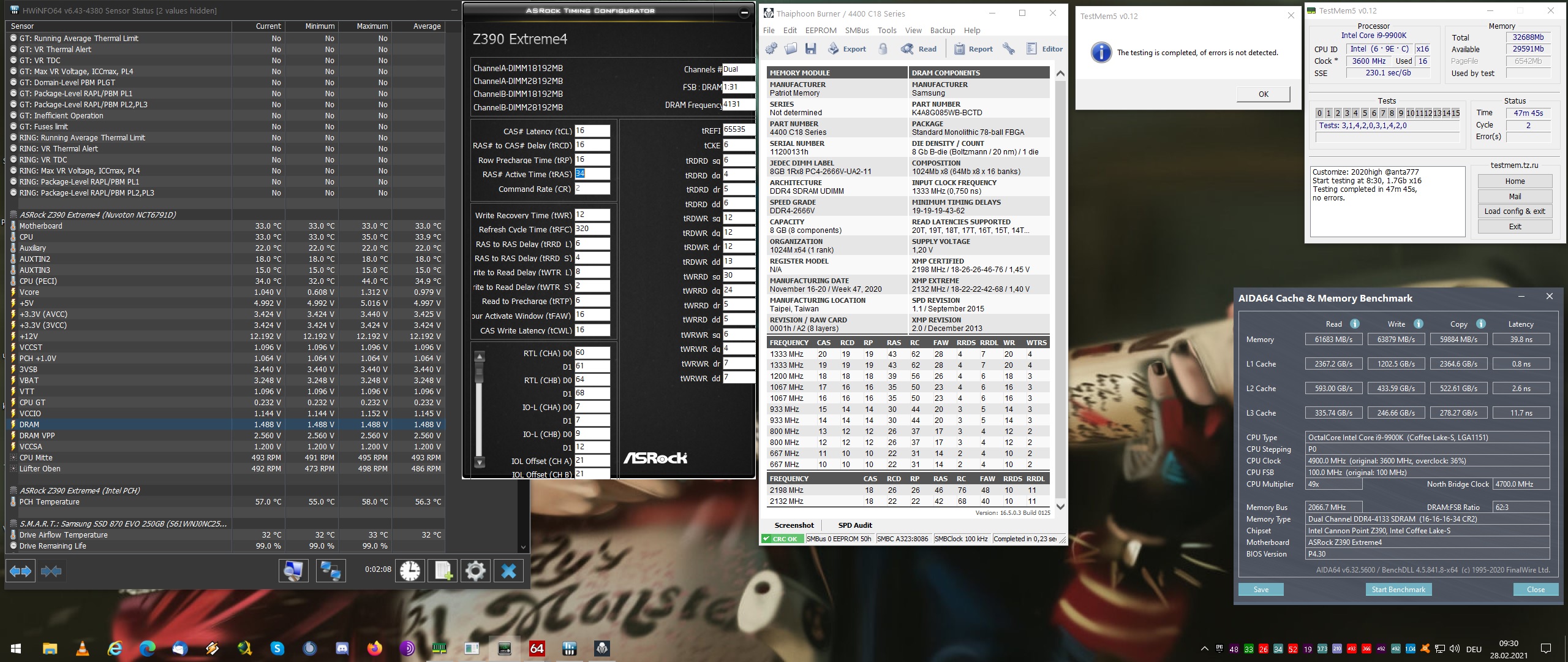Click Load config & exit button
This screenshot has height=662, width=1568.
click(x=1515, y=211)
